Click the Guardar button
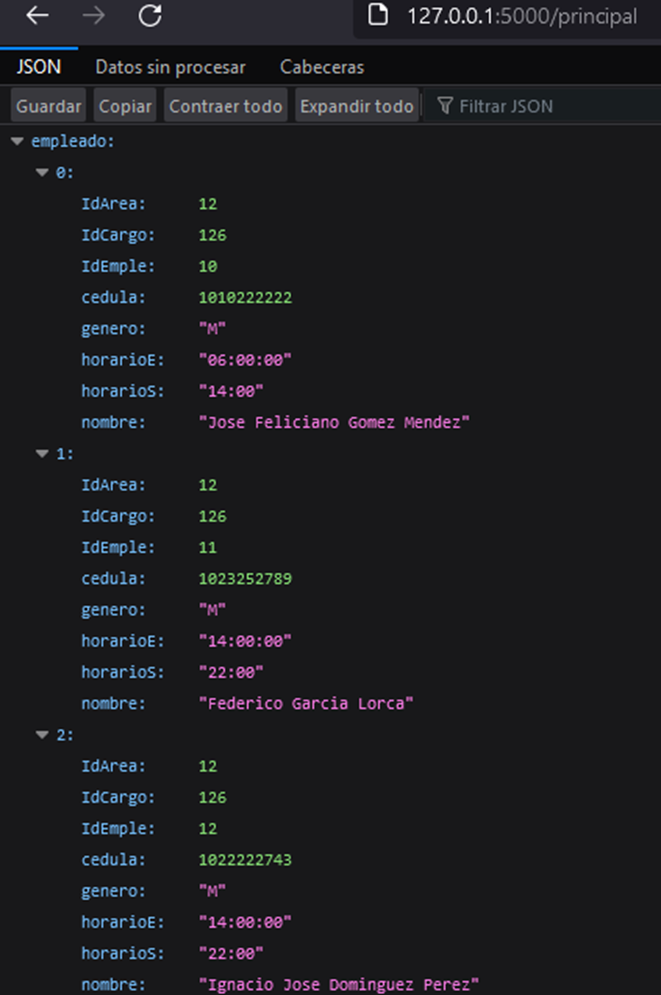The width and height of the screenshot is (661, 995). [47, 104]
